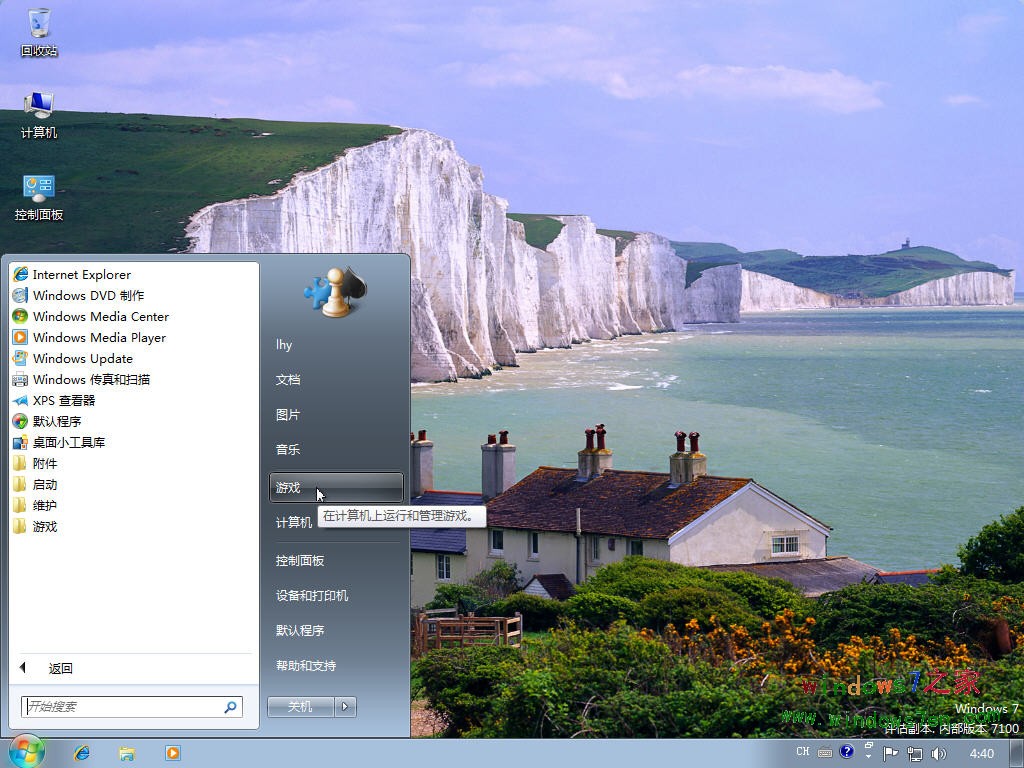Open the 回收站 desktop icon
This screenshot has width=1024, height=768.
pyautogui.click(x=38, y=28)
